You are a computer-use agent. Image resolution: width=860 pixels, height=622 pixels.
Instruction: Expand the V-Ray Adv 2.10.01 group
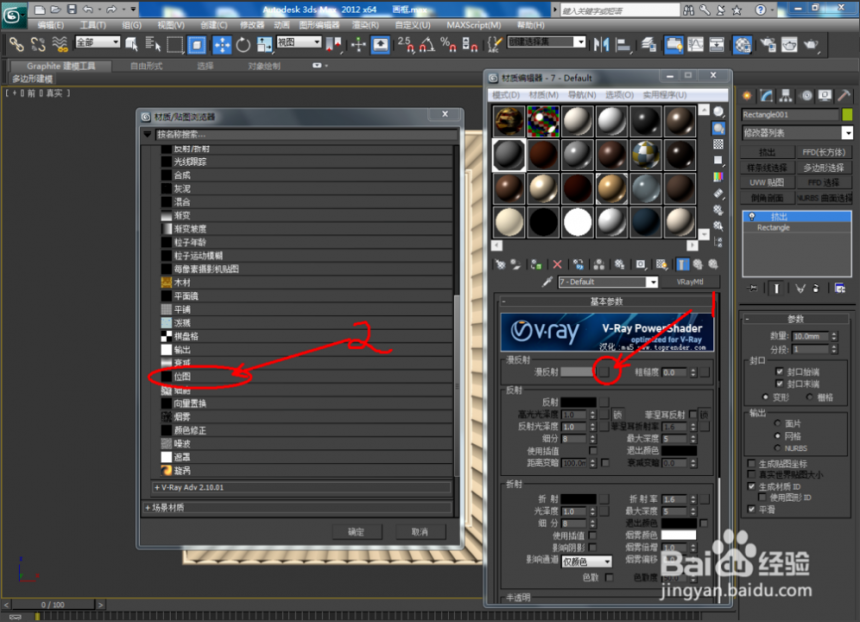click(x=302, y=487)
